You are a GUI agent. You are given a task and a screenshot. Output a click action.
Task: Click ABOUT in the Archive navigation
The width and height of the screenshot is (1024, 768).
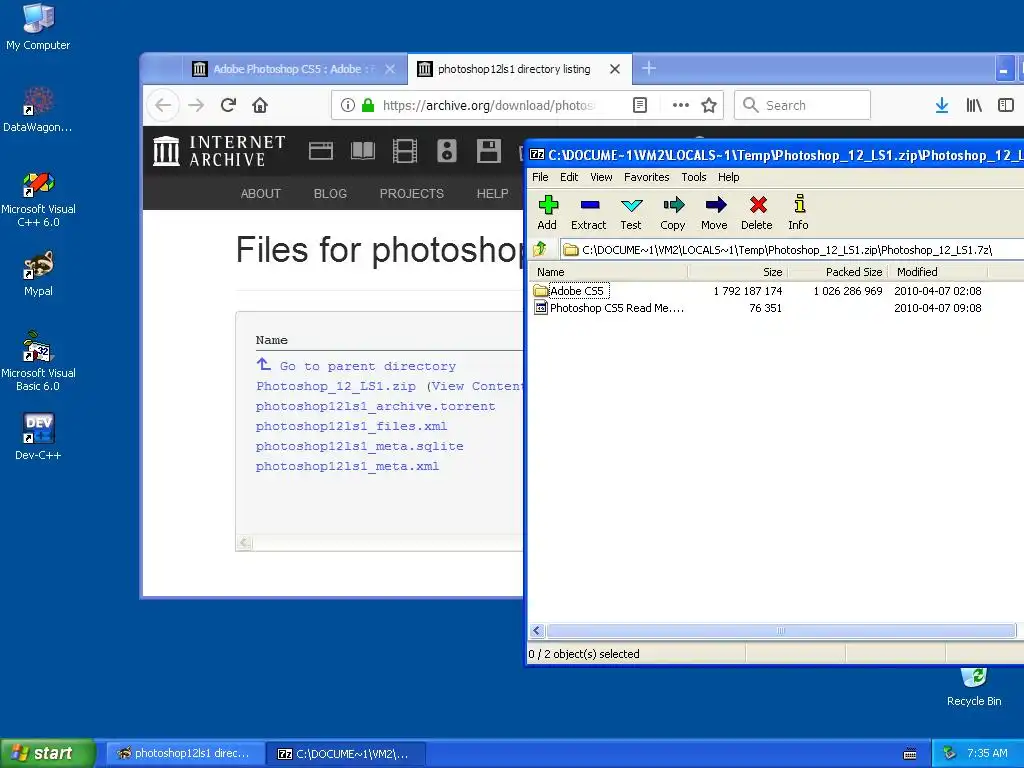coord(261,193)
